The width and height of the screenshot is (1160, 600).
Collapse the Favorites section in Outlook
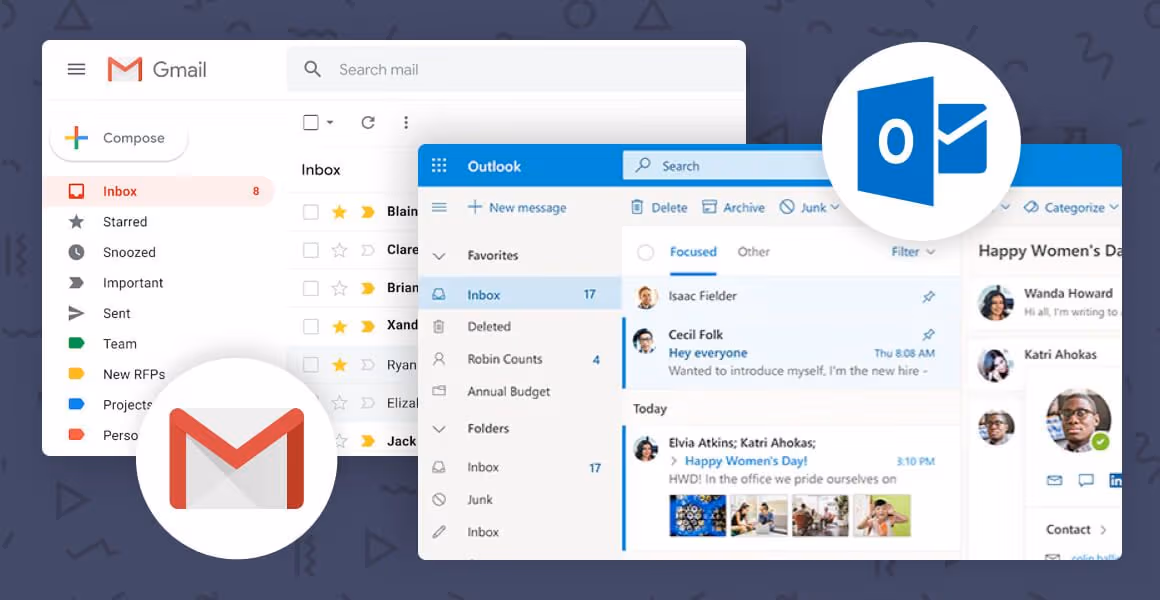tap(438, 255)
